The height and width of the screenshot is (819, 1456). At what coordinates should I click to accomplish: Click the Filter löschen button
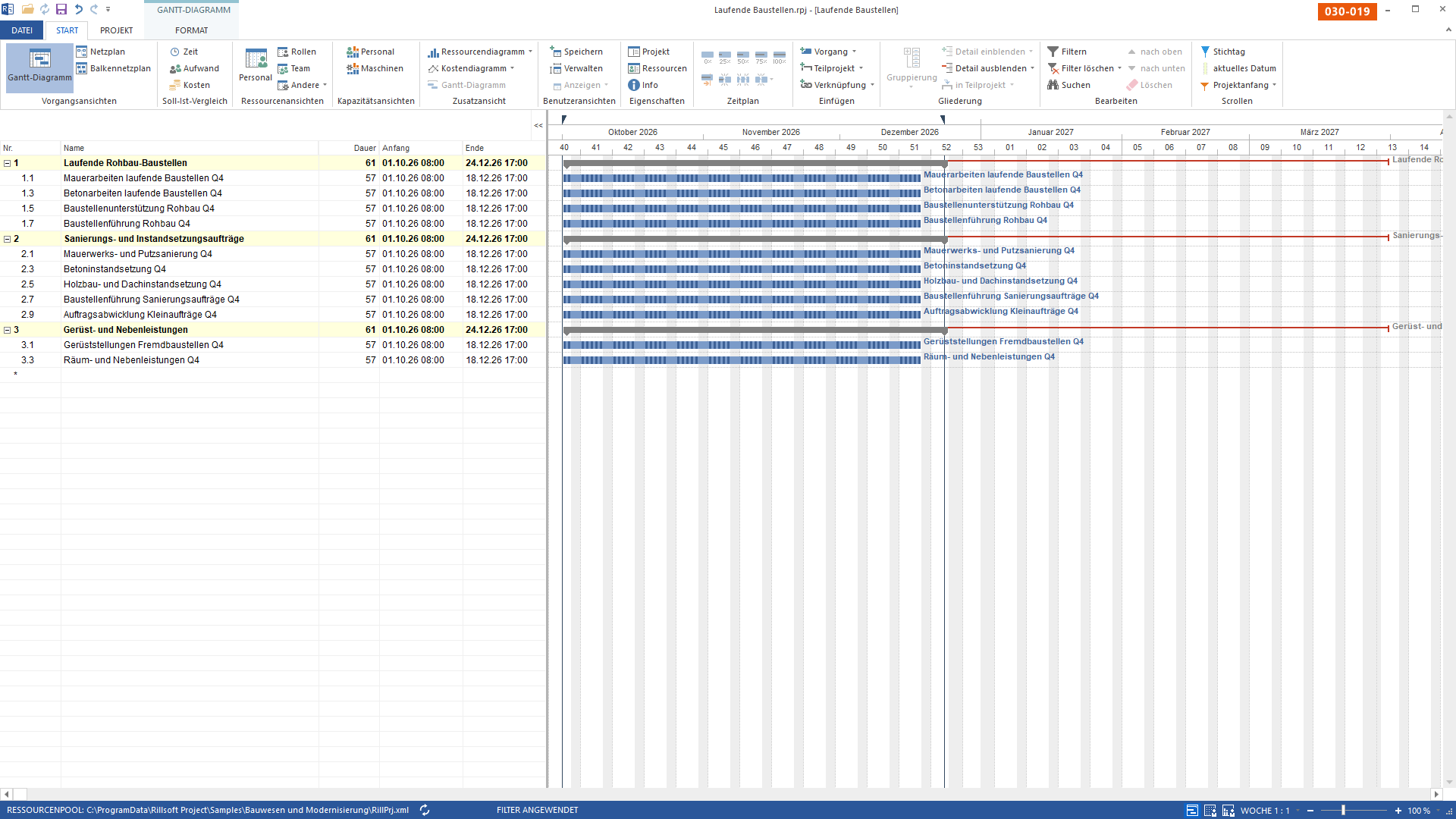(x=1081, y=68)
